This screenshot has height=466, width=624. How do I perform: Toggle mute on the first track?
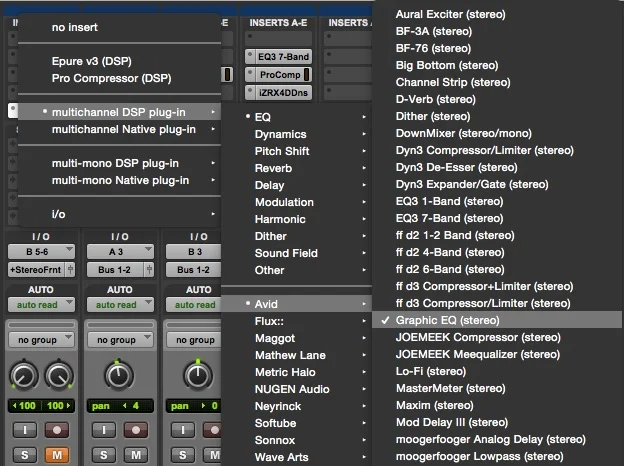pos(57,454)
